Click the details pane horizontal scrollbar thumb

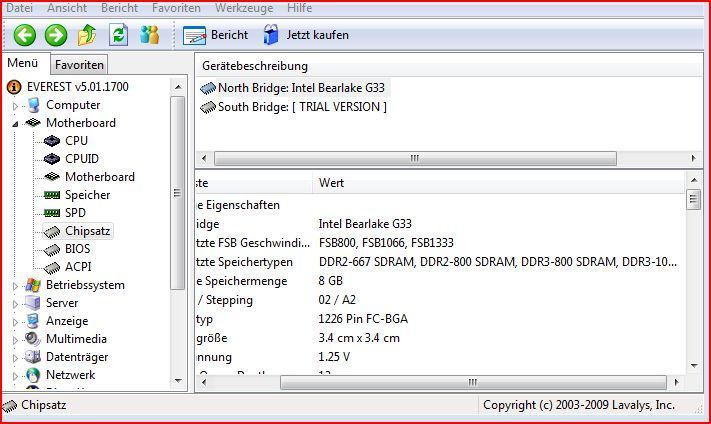473,382
